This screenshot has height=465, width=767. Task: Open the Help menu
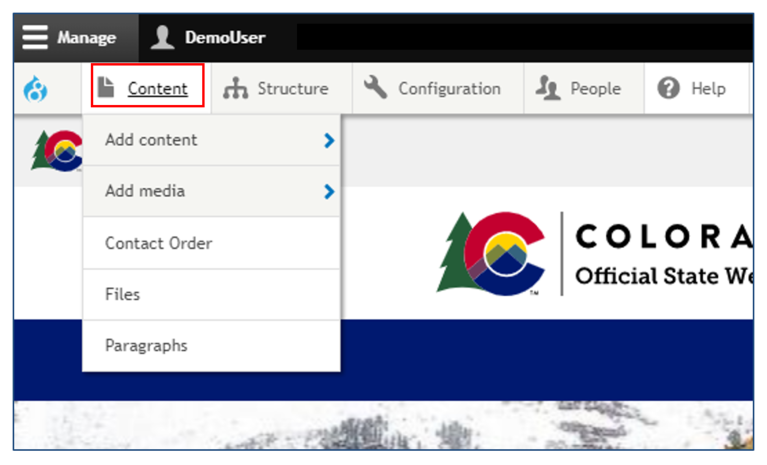pyautogui.click(x=696, y=89)
